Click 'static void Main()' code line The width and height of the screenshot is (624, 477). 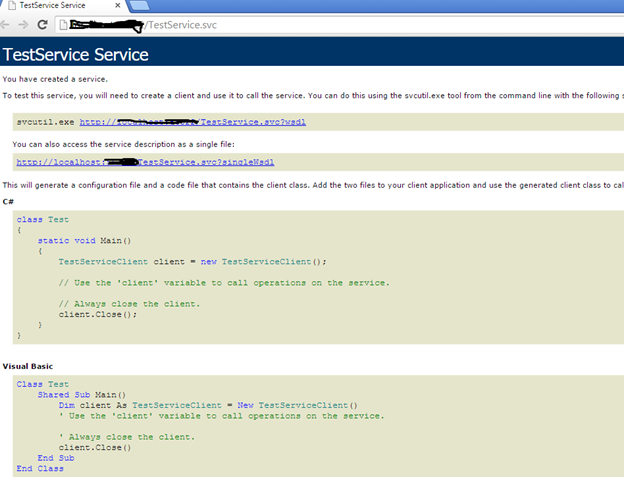pyautogui.click(x=84, y=241)
